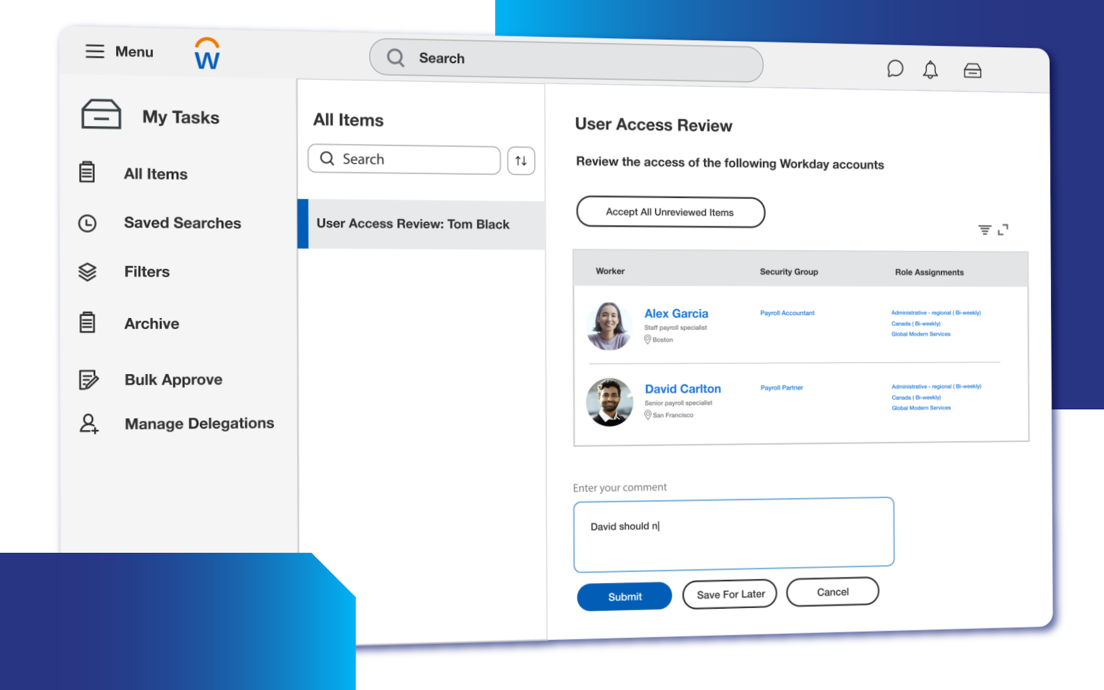
Task: Open the chat messages icon
Action: 895,68
